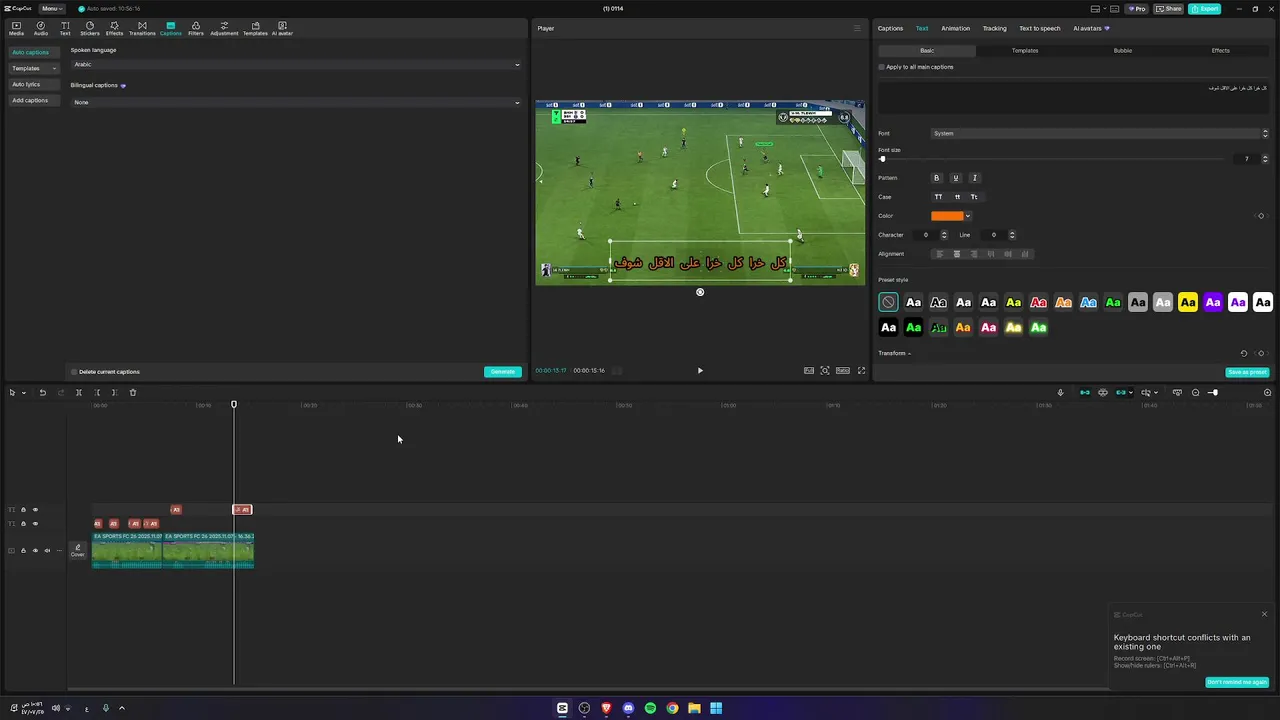Reset transform with the circular arrow icon
Viewport: 1280px width, 720px height.
[1244, 353]
